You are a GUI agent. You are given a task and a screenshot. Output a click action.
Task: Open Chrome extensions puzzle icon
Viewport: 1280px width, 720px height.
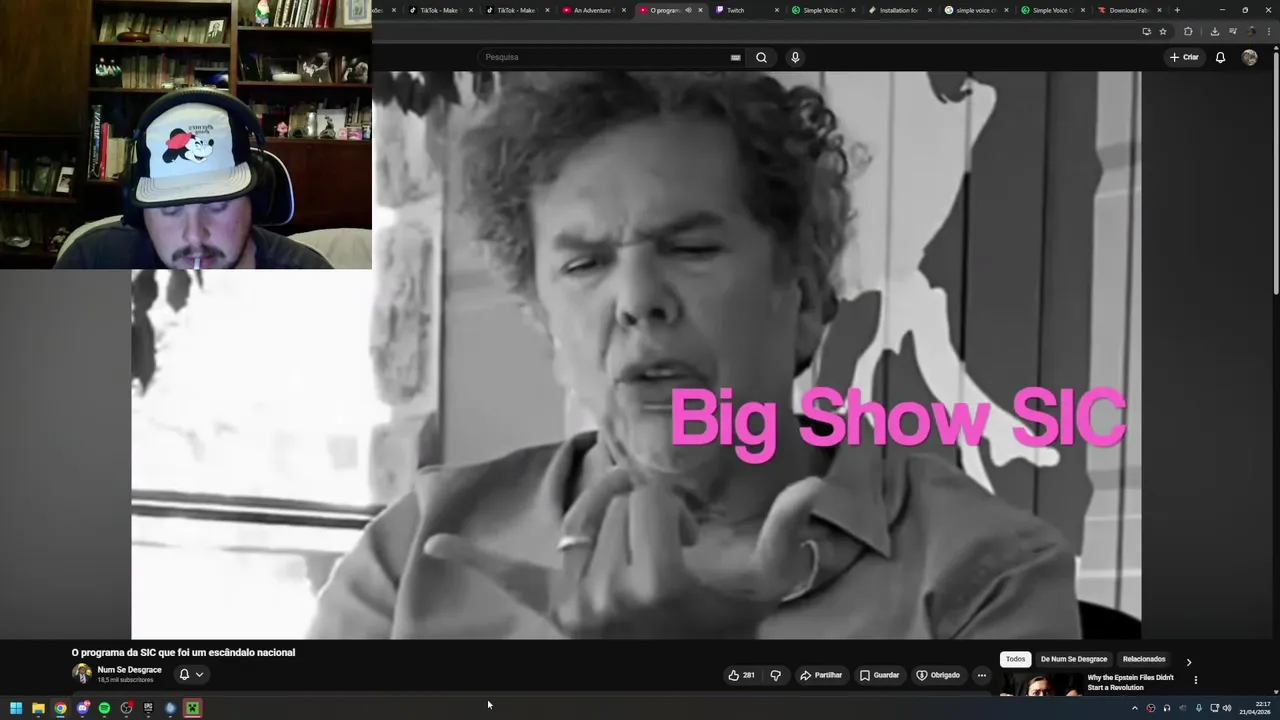coord(1188,31)
